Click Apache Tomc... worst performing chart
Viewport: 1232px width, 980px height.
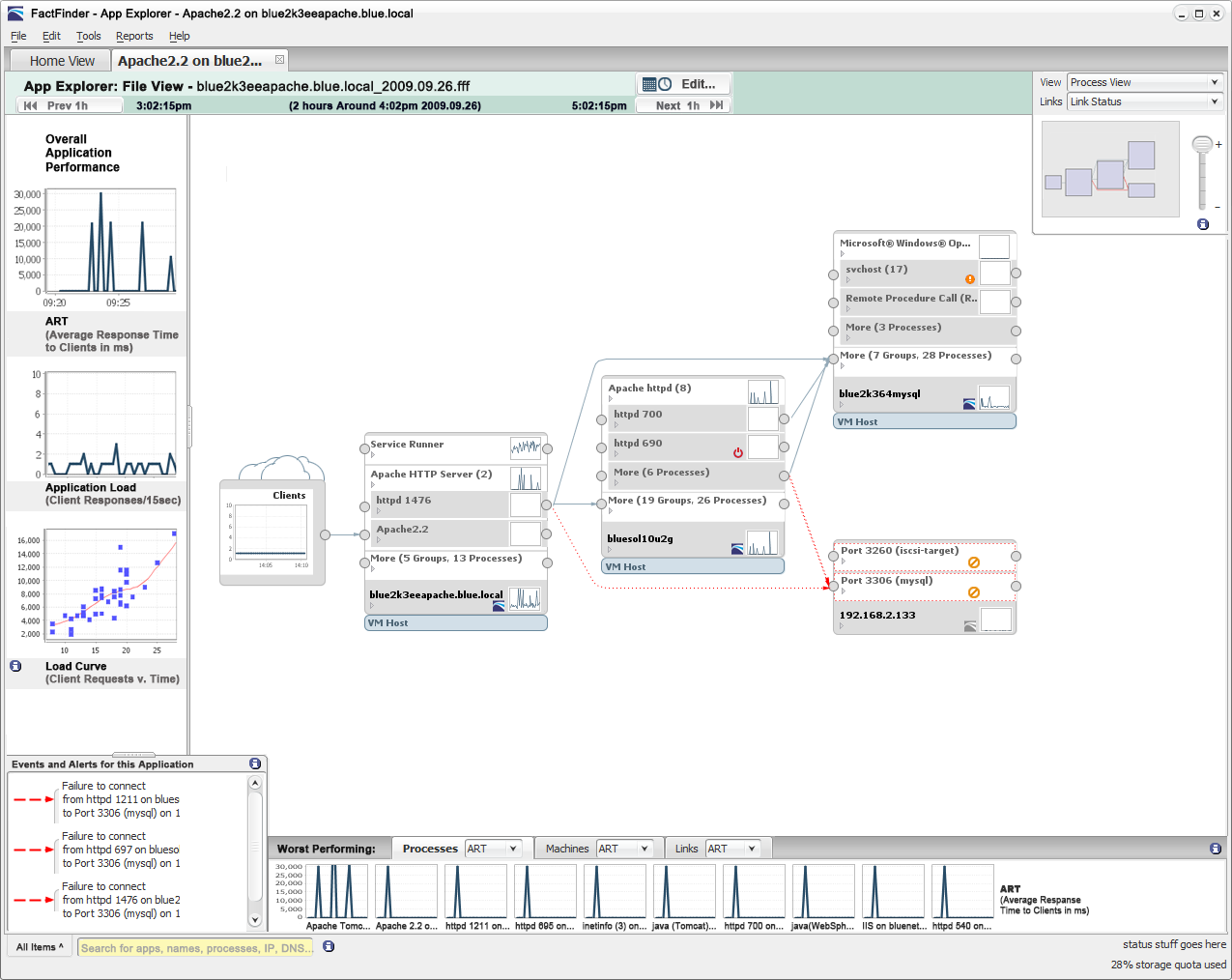[x=337, y=891]
